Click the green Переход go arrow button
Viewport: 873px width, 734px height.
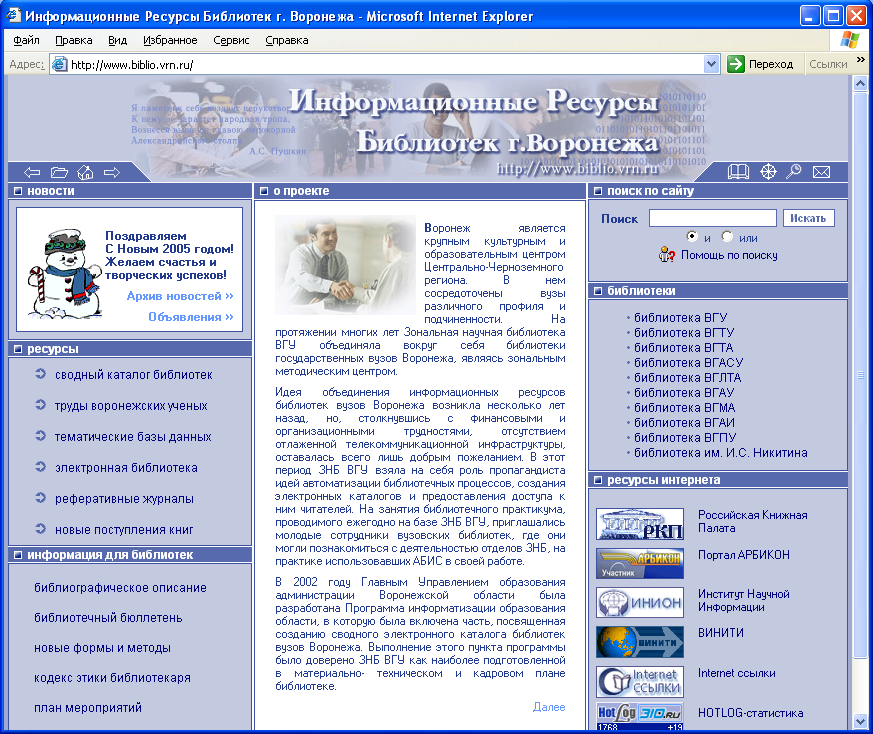[x=736, y=64]
